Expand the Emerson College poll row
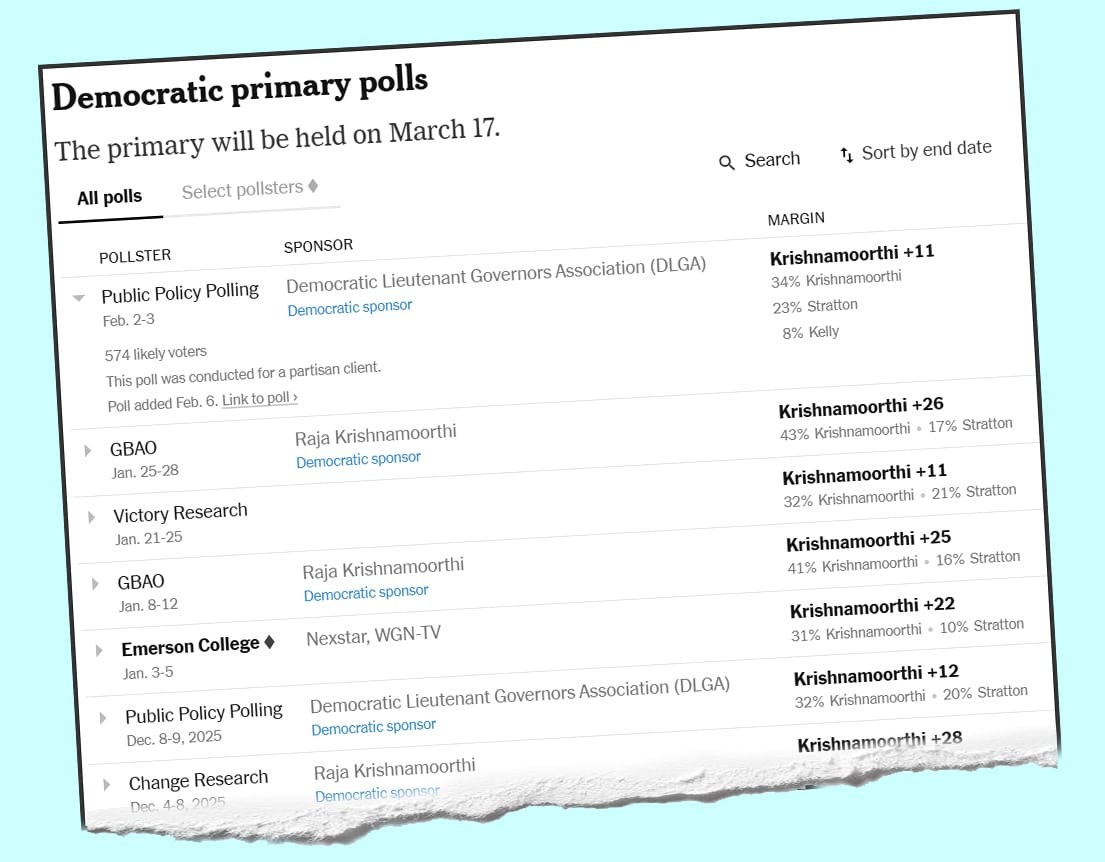 pyautogui.click(x=99, y=651)
